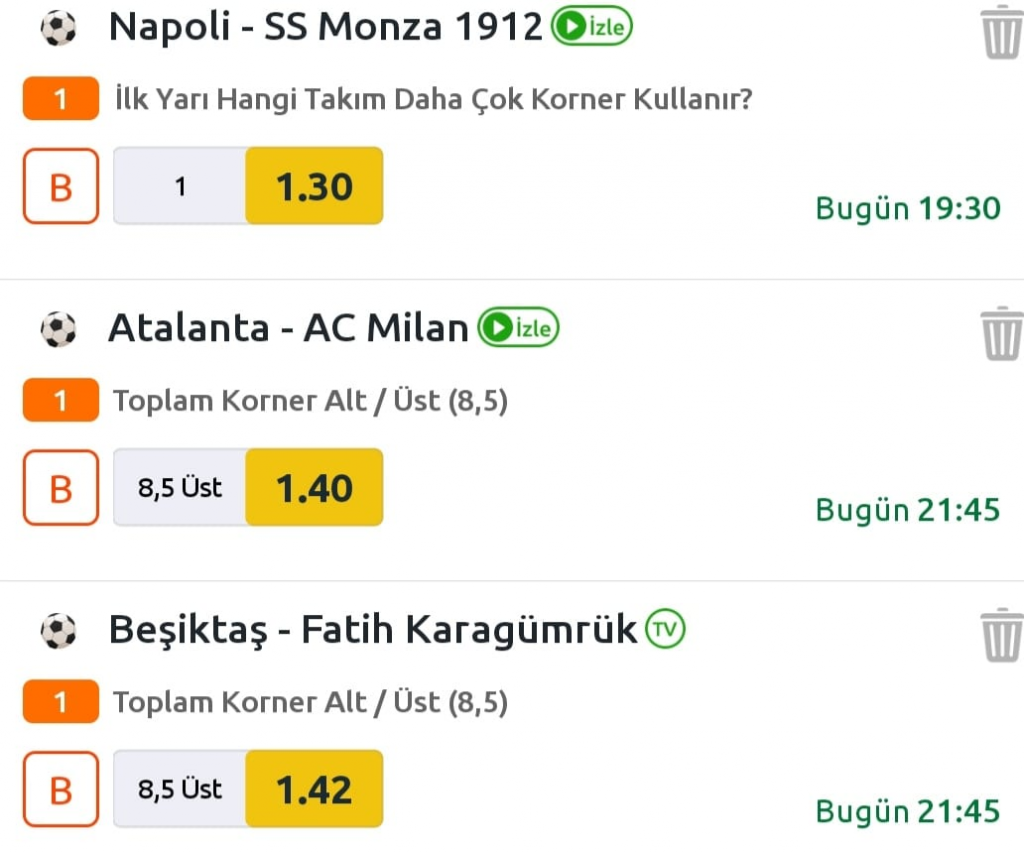Open Napoli - SS Monza 1912 match title

pyautogui.click(x=325, y=27)
